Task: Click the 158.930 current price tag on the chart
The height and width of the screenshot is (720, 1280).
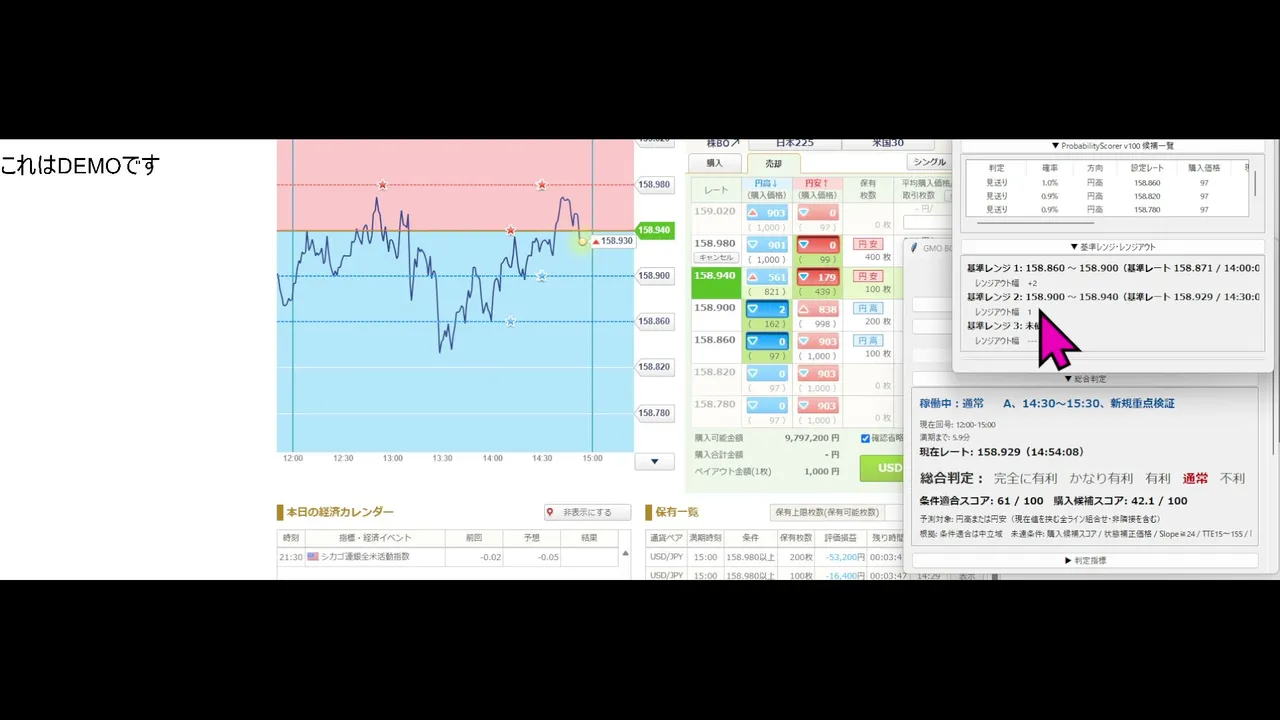Action: point(613,241)
